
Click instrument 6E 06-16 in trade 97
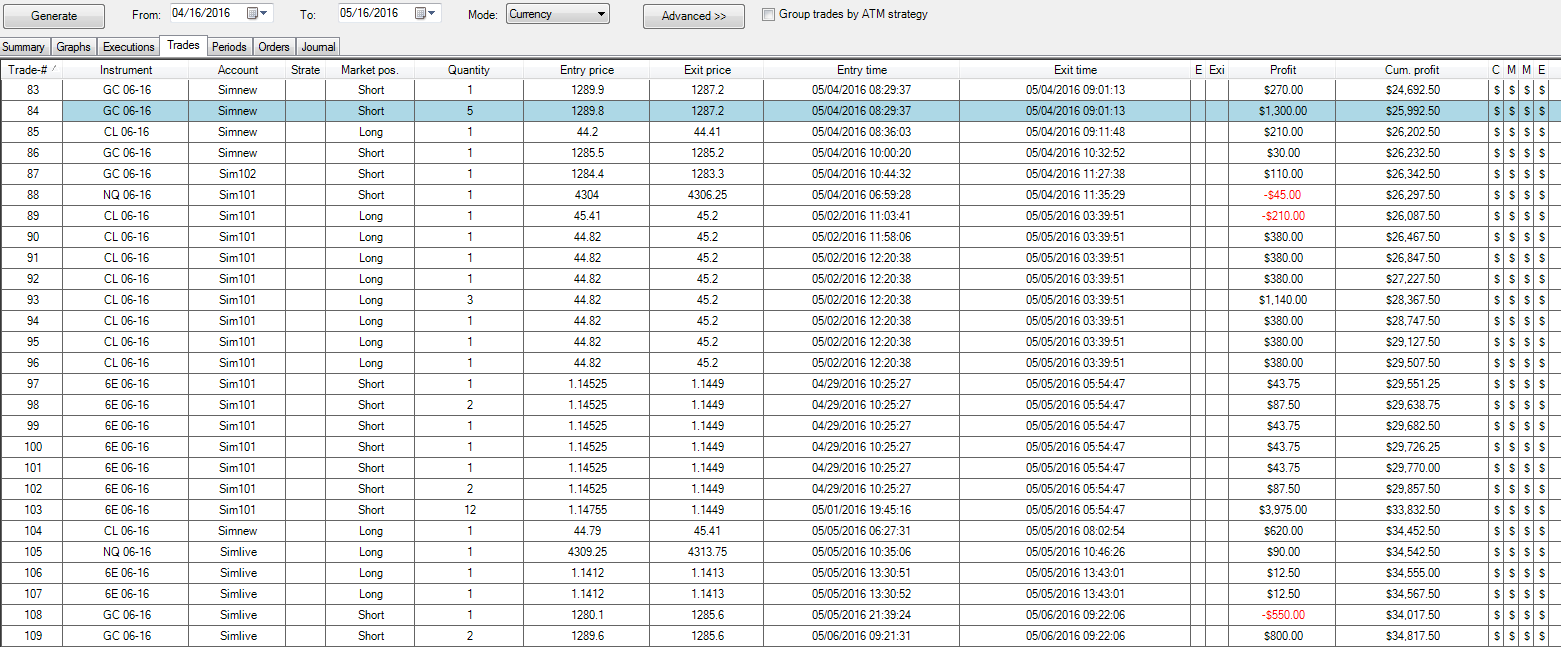pos(126,384)
